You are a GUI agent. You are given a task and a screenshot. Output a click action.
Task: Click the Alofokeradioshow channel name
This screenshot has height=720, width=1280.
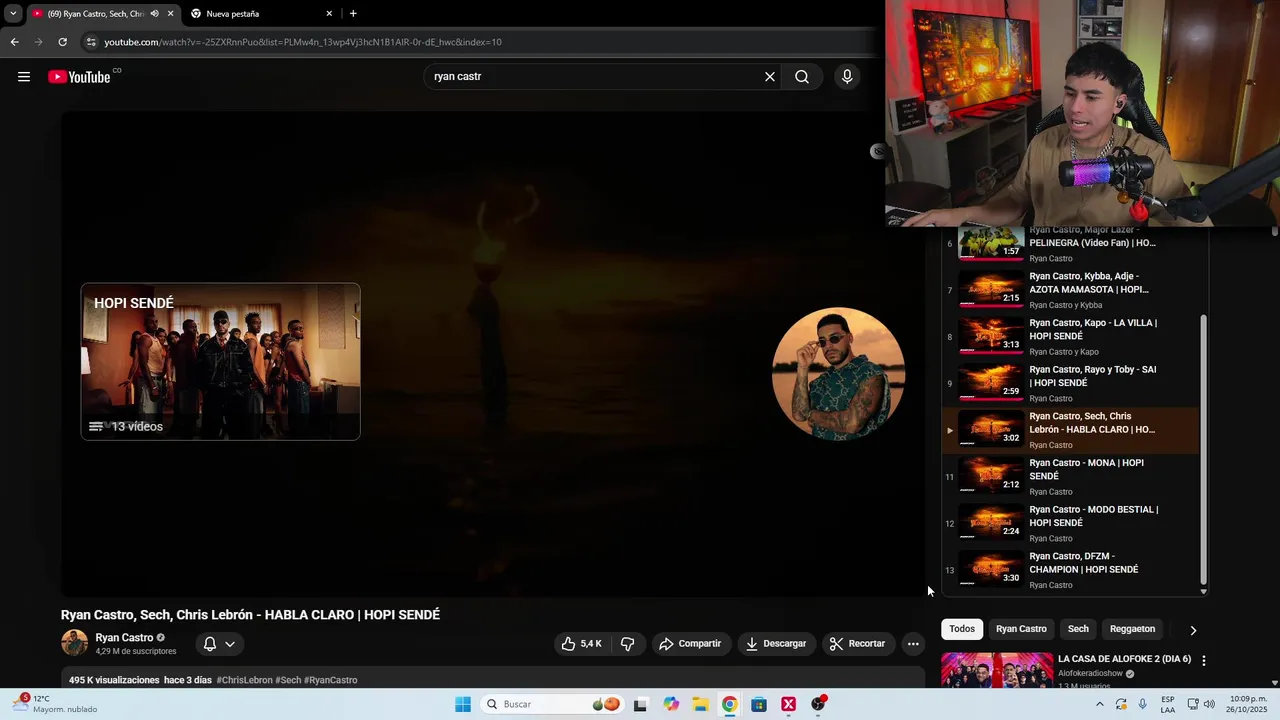click(x=1090, y=674)
